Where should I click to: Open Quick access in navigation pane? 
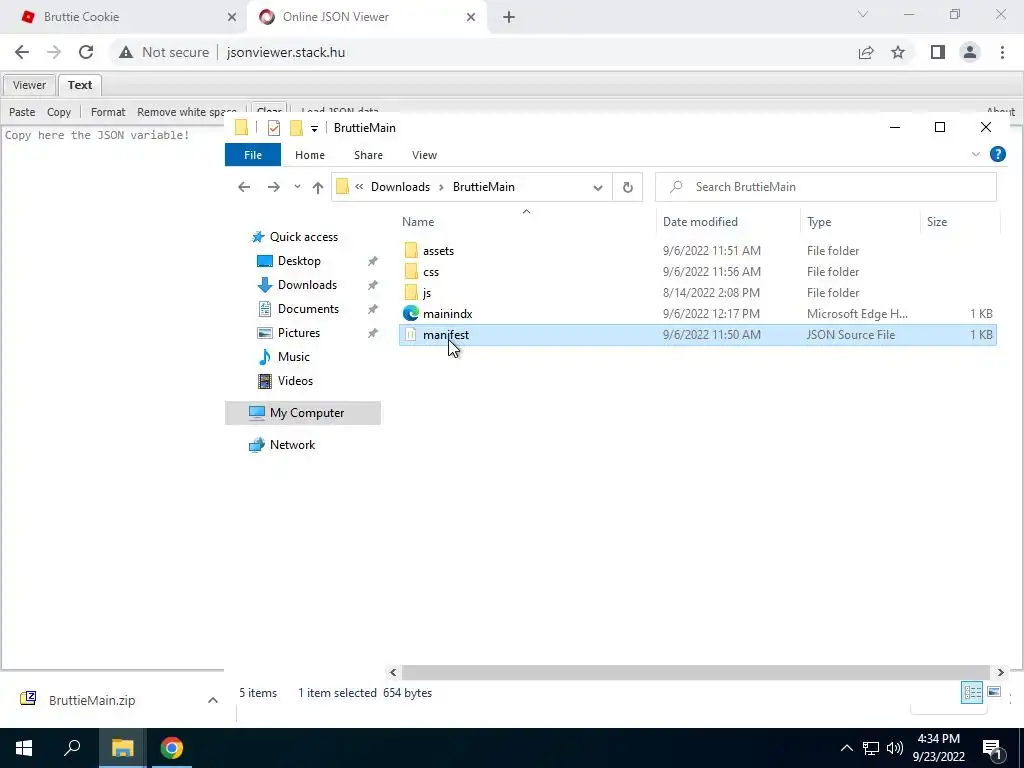click(304, 236)
